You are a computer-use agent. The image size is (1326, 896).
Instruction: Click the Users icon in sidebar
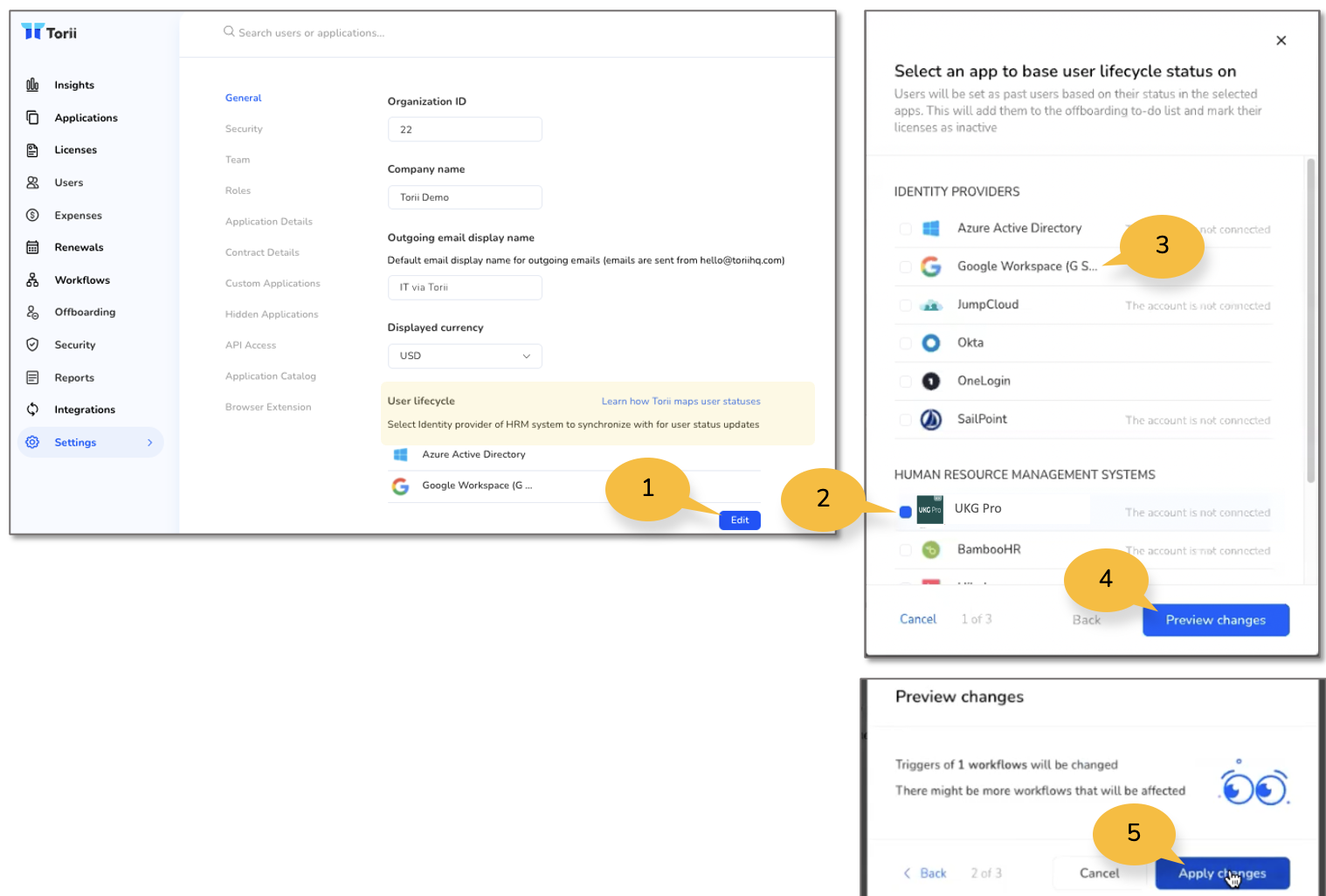[x=32, y=183]
